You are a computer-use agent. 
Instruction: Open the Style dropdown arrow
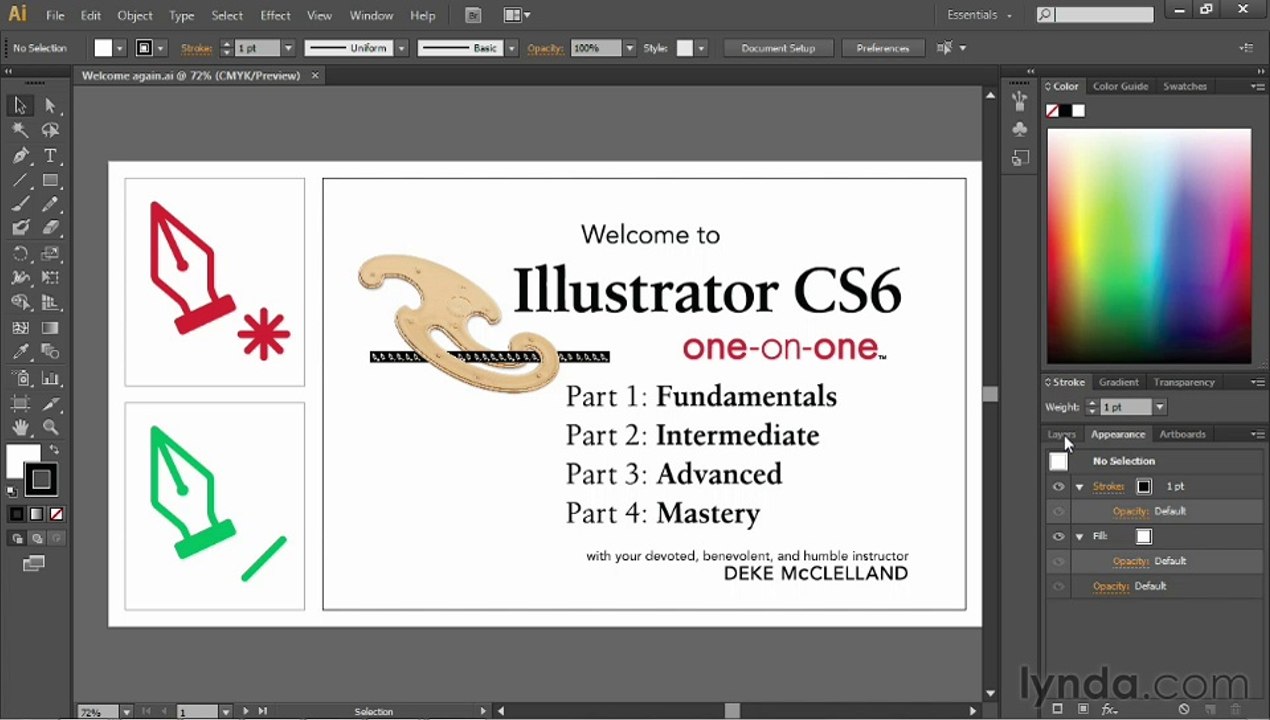pos(701,48)
